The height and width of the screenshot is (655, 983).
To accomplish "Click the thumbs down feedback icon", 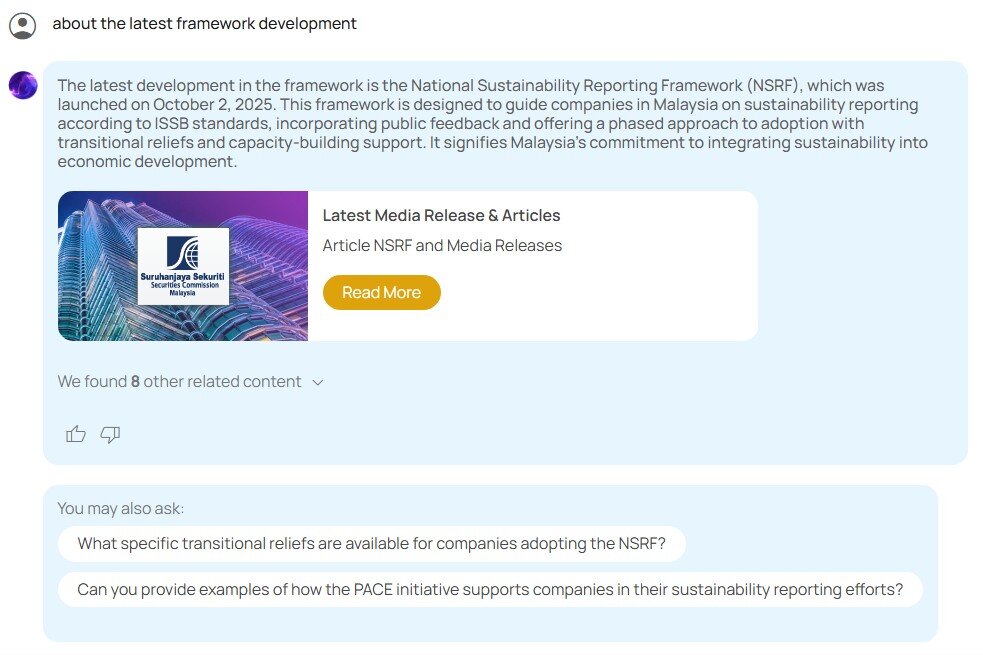I will point(110,434).
